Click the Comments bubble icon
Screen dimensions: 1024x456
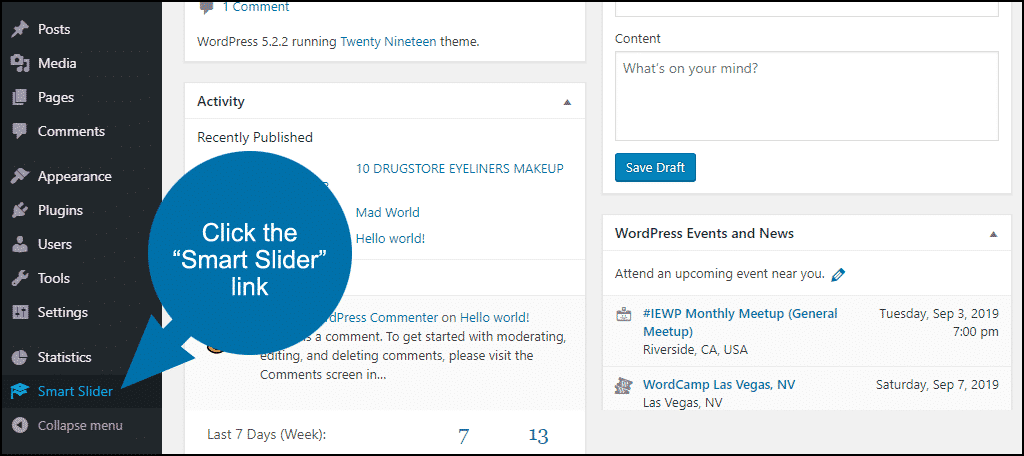(x=20, y=131)
